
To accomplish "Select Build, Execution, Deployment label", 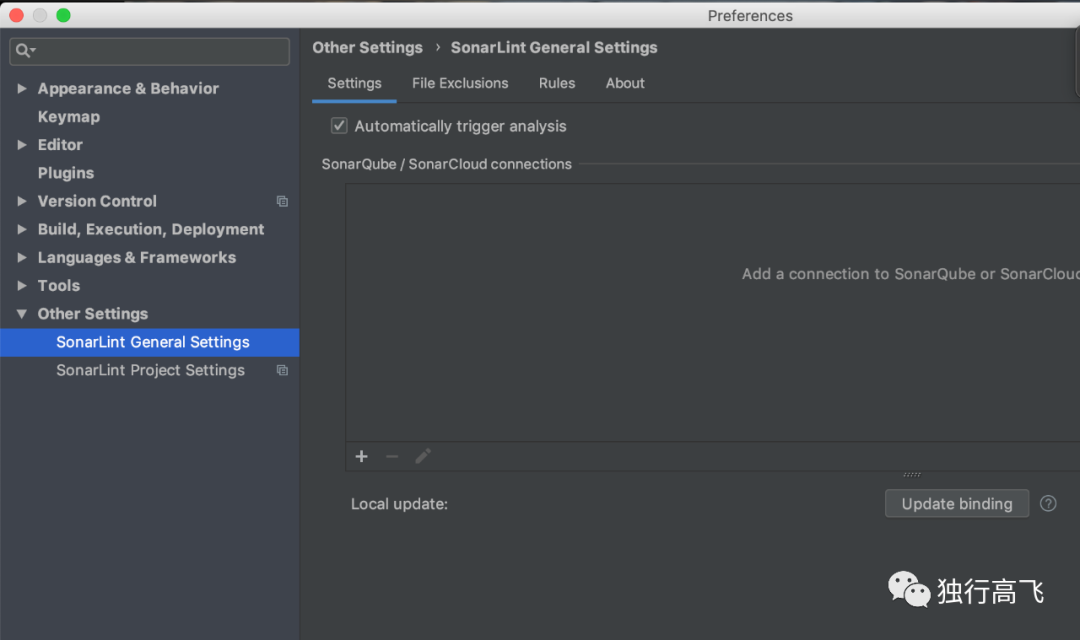I will (x=151, y=229).
